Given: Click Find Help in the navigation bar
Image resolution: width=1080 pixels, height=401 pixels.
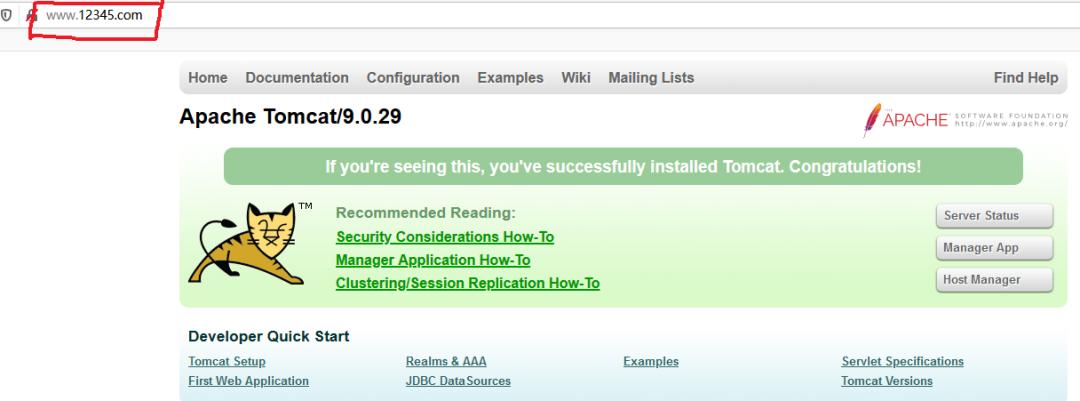Looking at the screenshot, I should coord(1026,78).
